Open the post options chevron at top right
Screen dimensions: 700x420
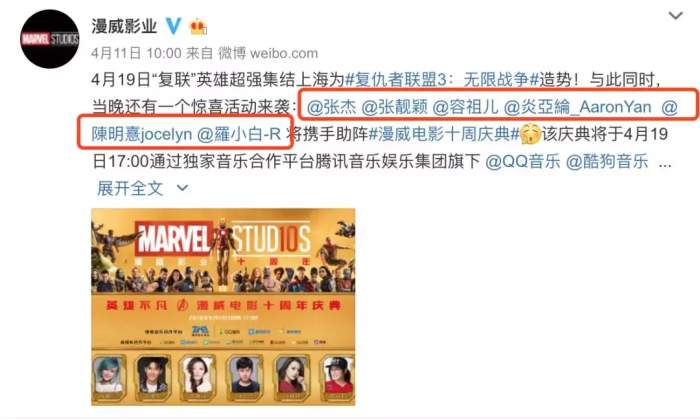tap(675, 16)
